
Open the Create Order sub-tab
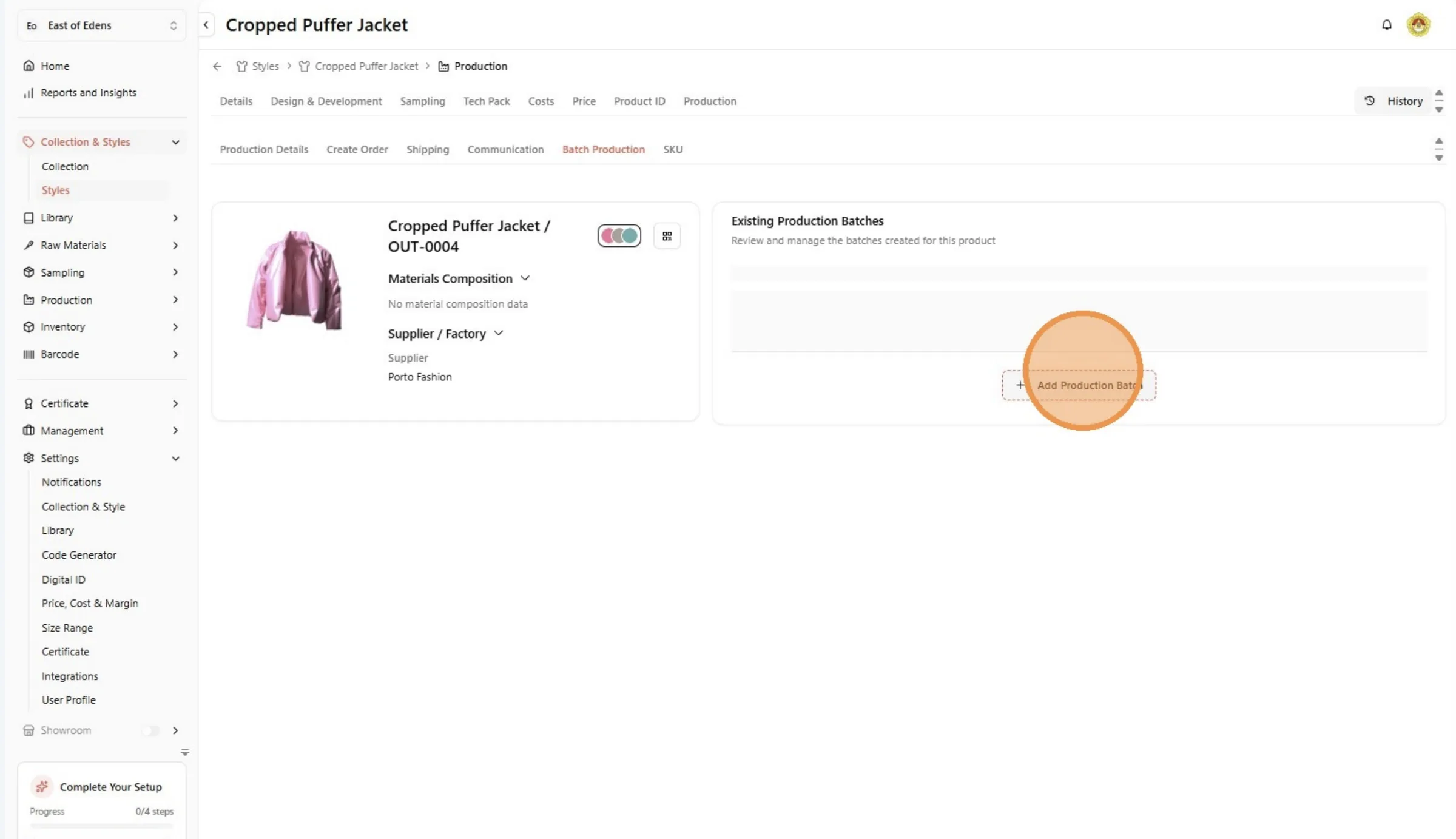pos(357,149)
